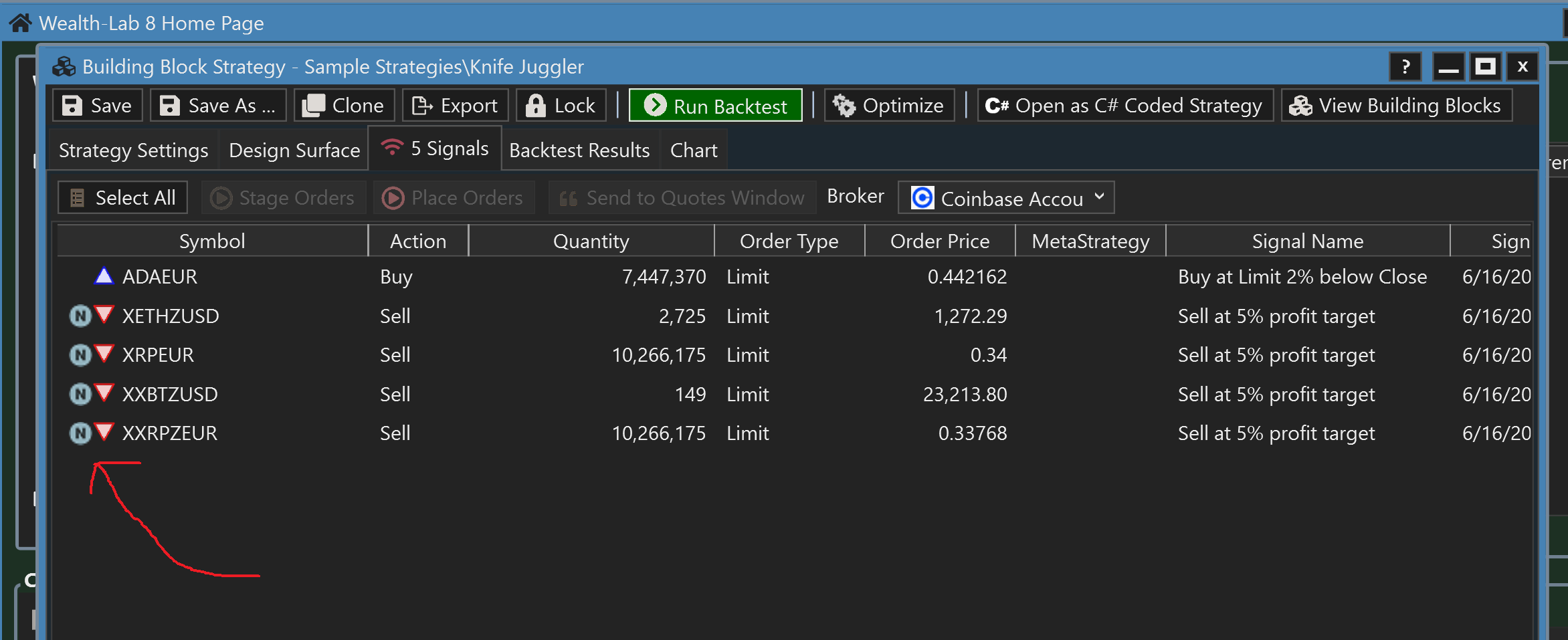Run the backtest
The width and height of the screenshot is (1568, 640).
coord(716,105)
